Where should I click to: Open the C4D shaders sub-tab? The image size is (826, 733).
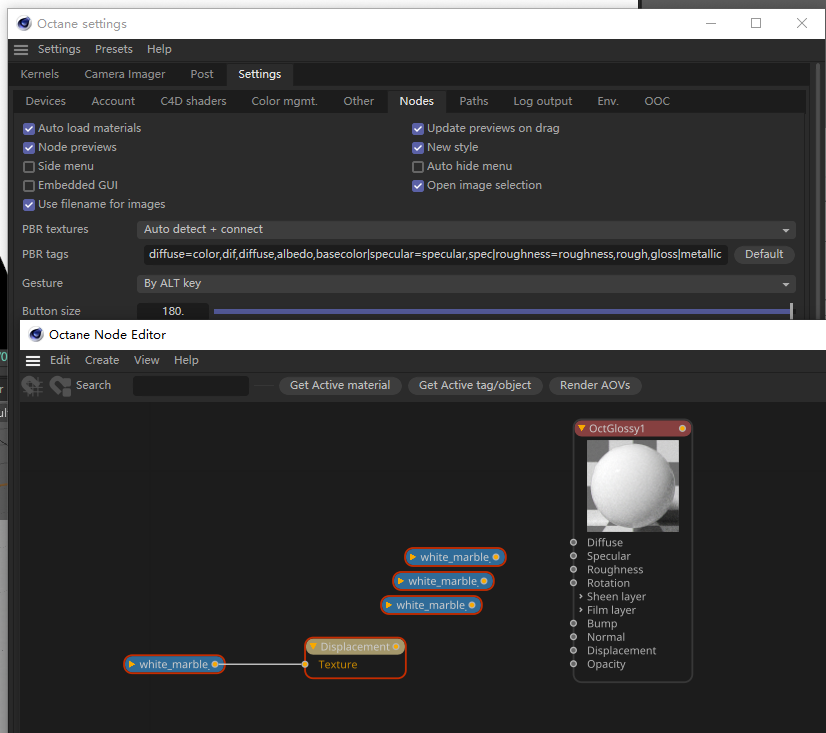[x=193, y=101]
